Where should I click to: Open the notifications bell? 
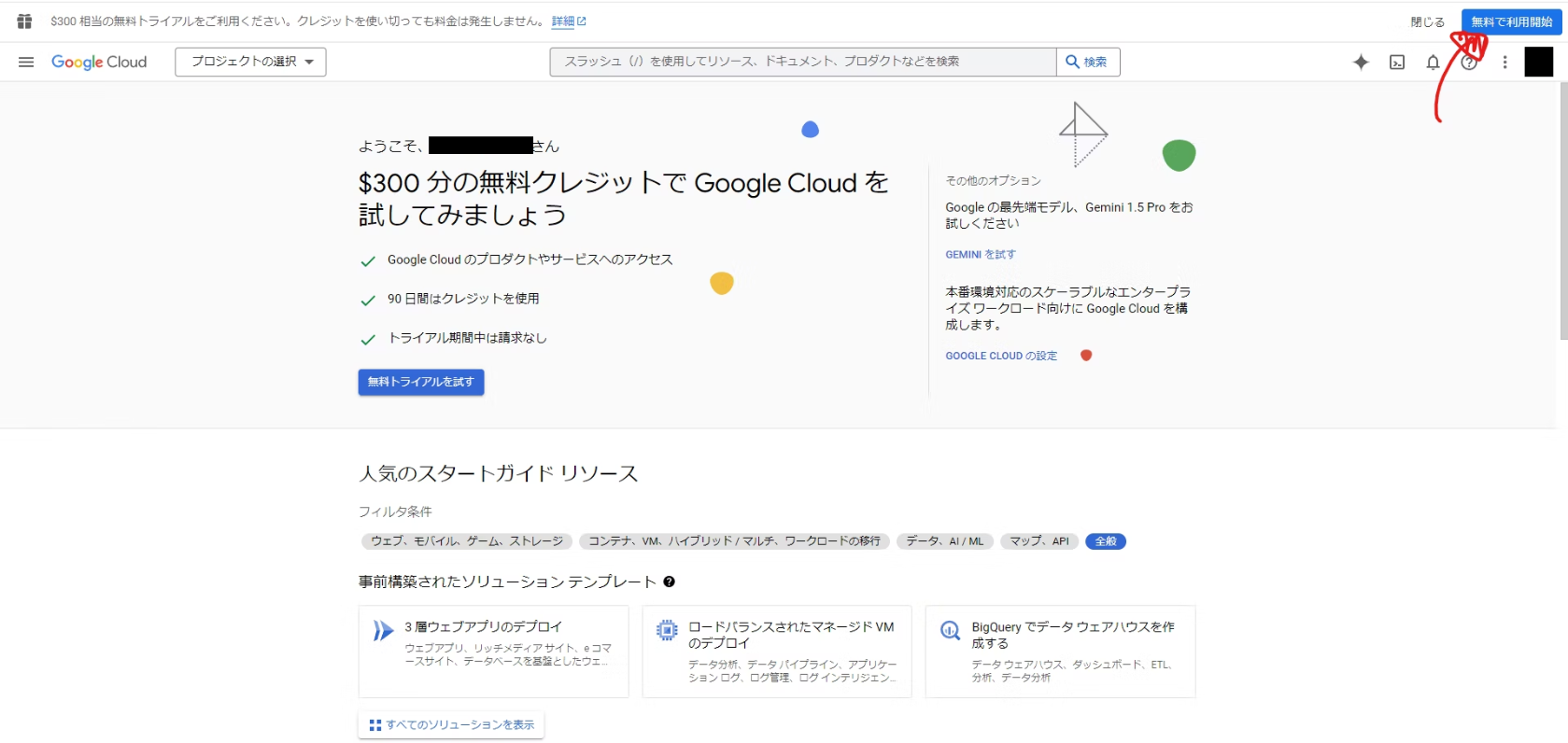1433,62
